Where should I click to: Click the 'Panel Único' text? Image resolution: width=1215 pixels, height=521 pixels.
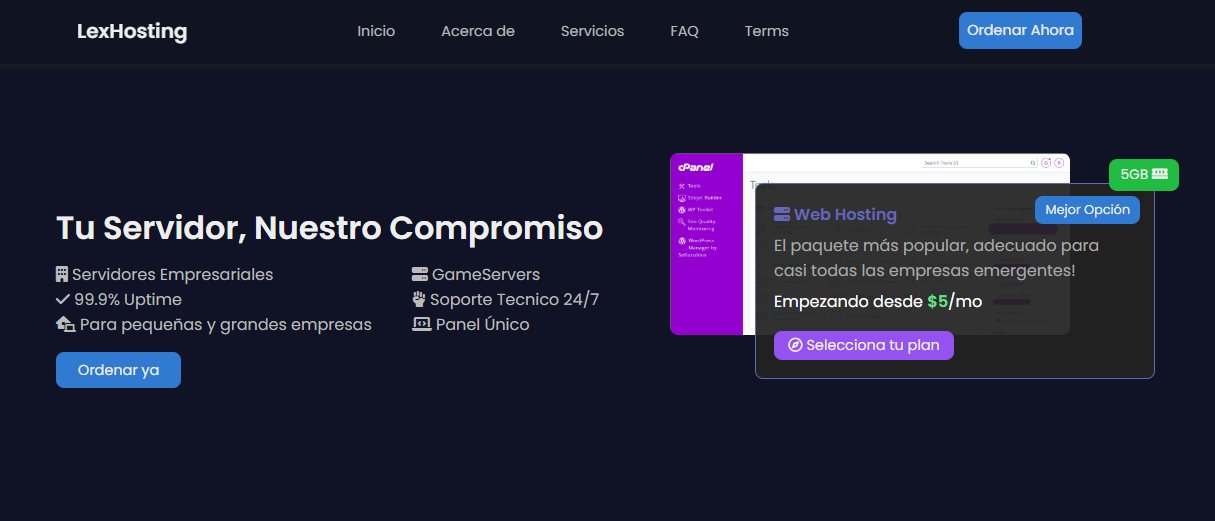tap(483, 324)
